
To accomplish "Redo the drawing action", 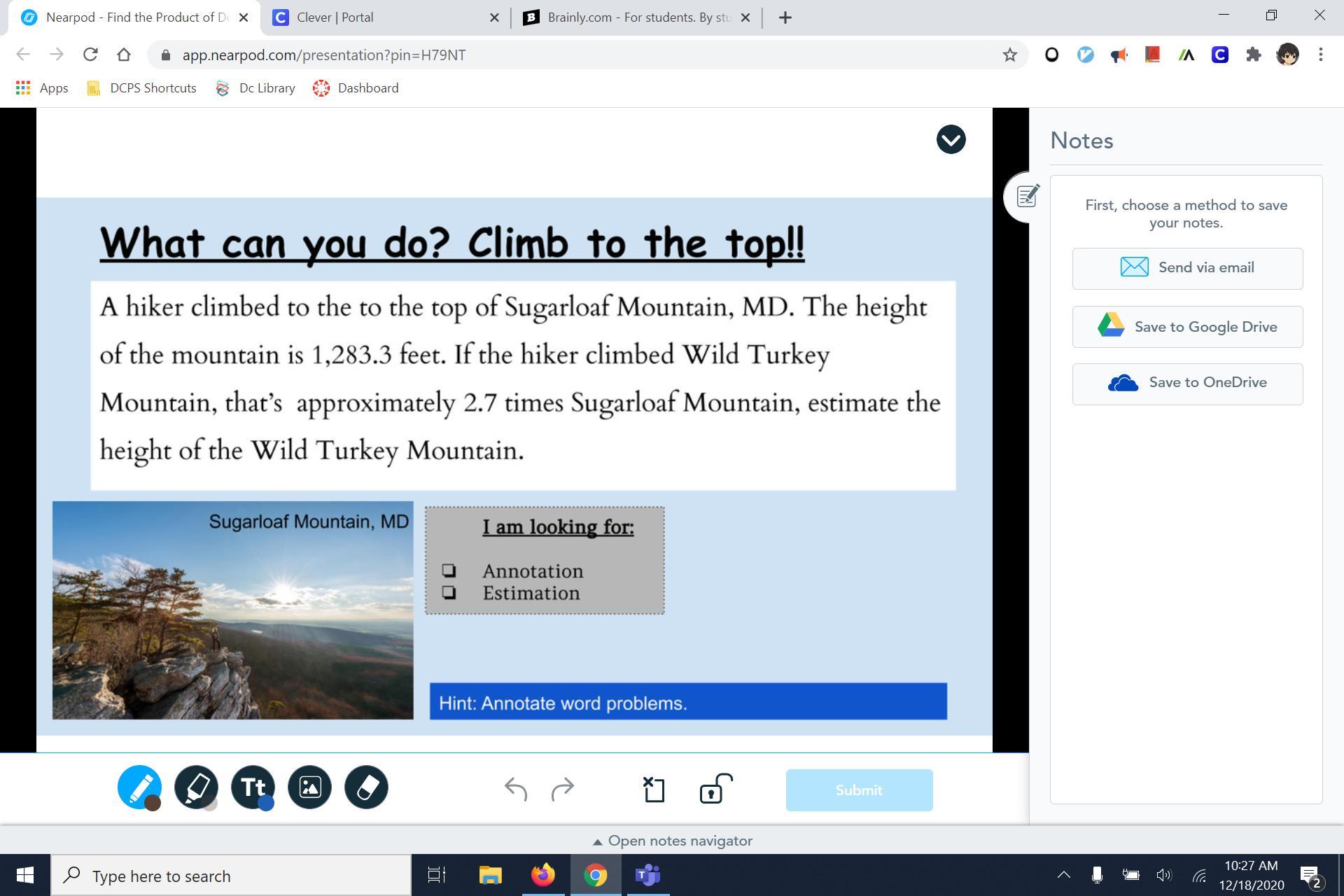I will coord(563,790).
